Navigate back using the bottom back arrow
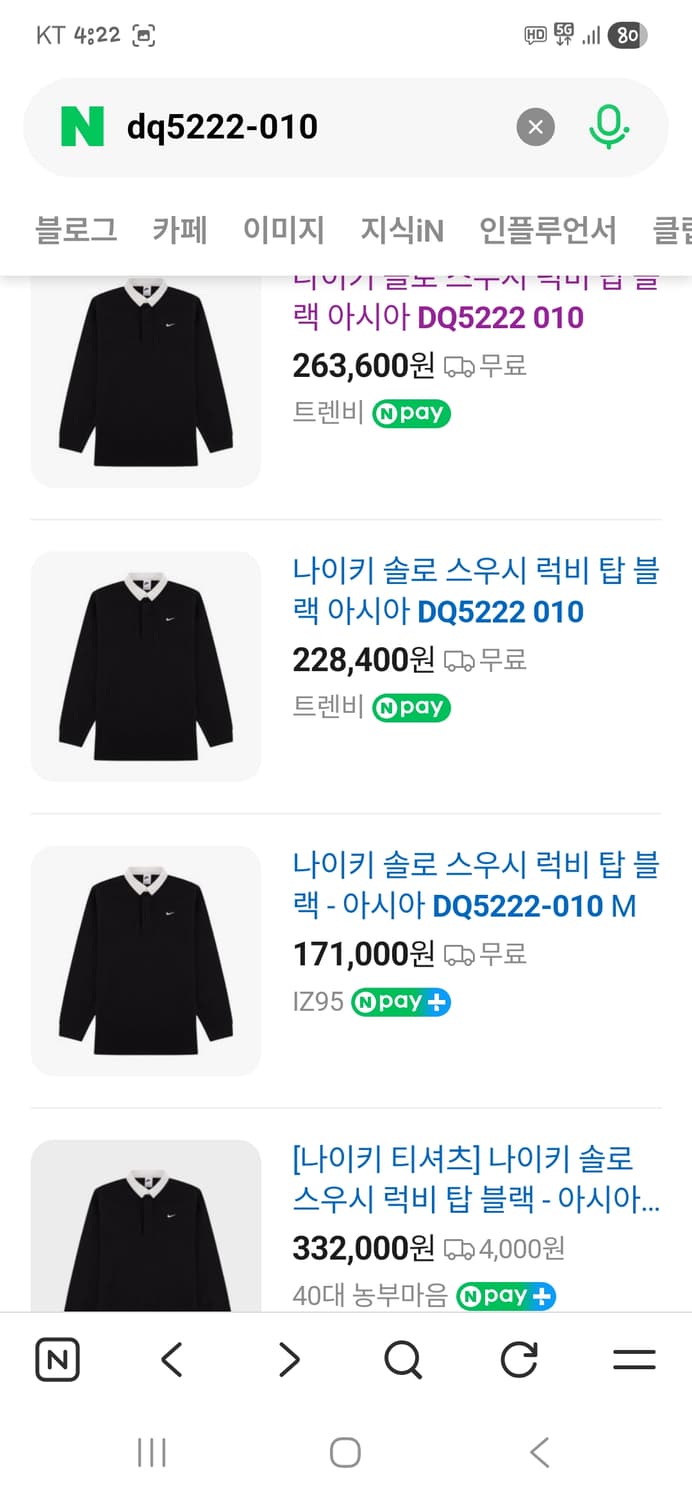Image resolution: width=692 pixels, height=1500 pixels. (x=172, y=1359)
